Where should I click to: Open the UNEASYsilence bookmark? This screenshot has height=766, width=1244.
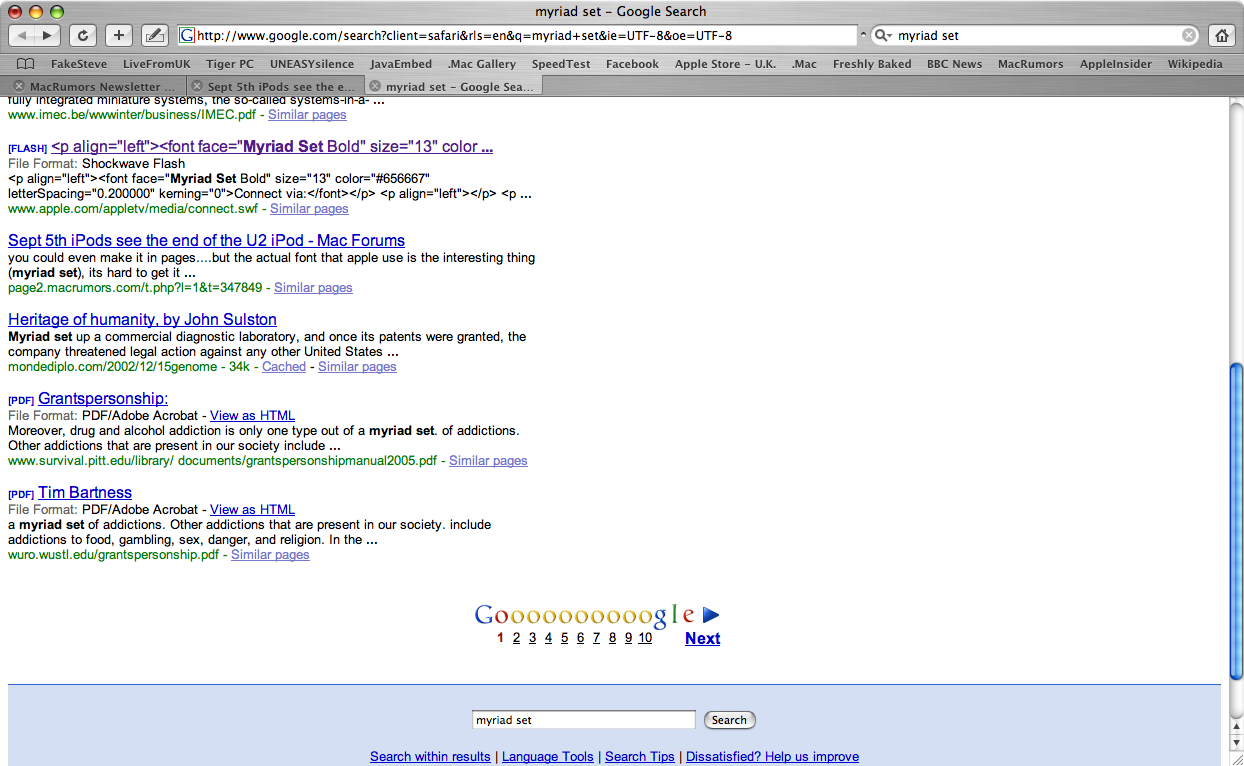312,63
